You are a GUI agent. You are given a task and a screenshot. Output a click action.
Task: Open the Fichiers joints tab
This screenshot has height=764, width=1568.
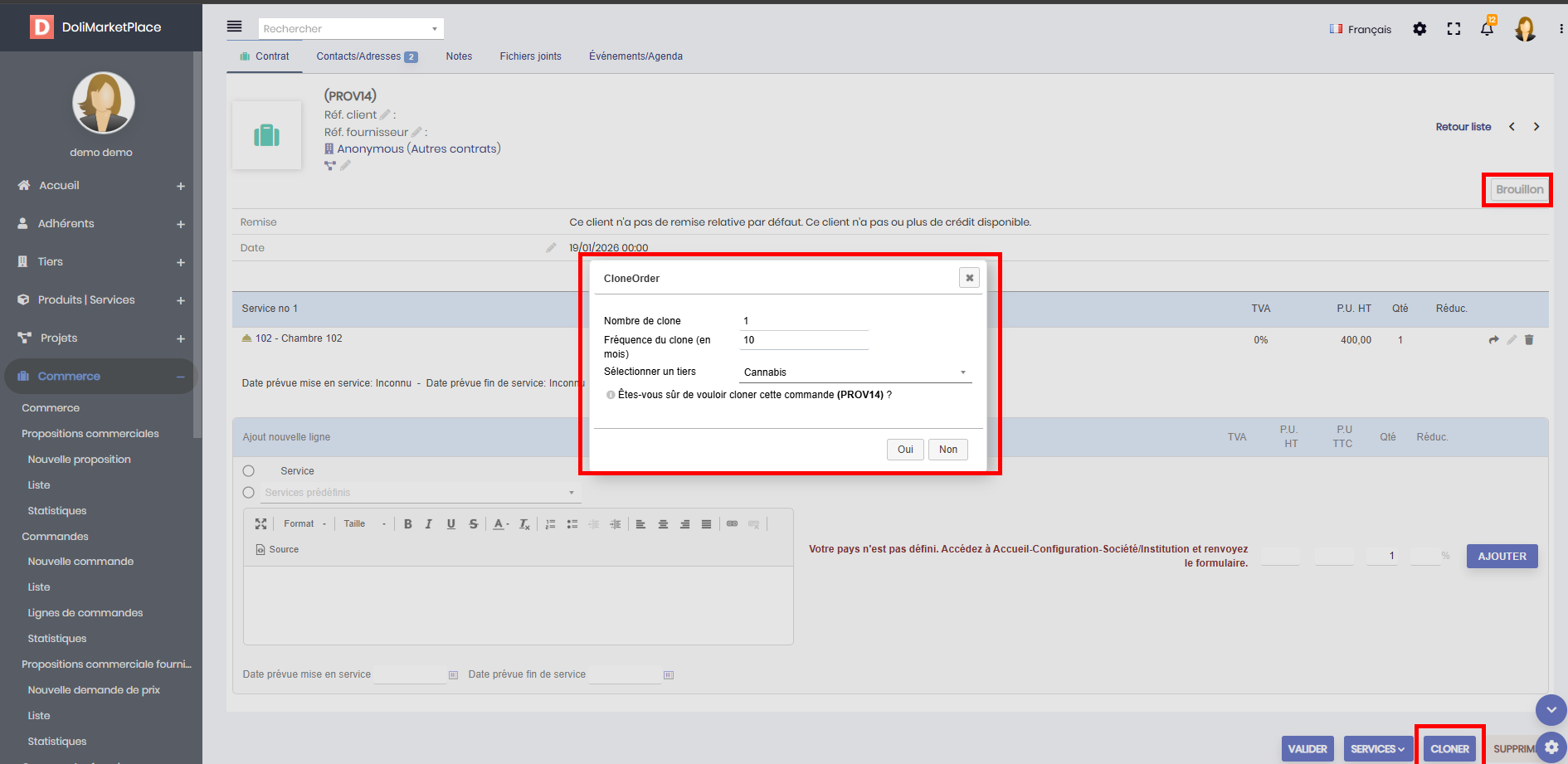[530, 56]
